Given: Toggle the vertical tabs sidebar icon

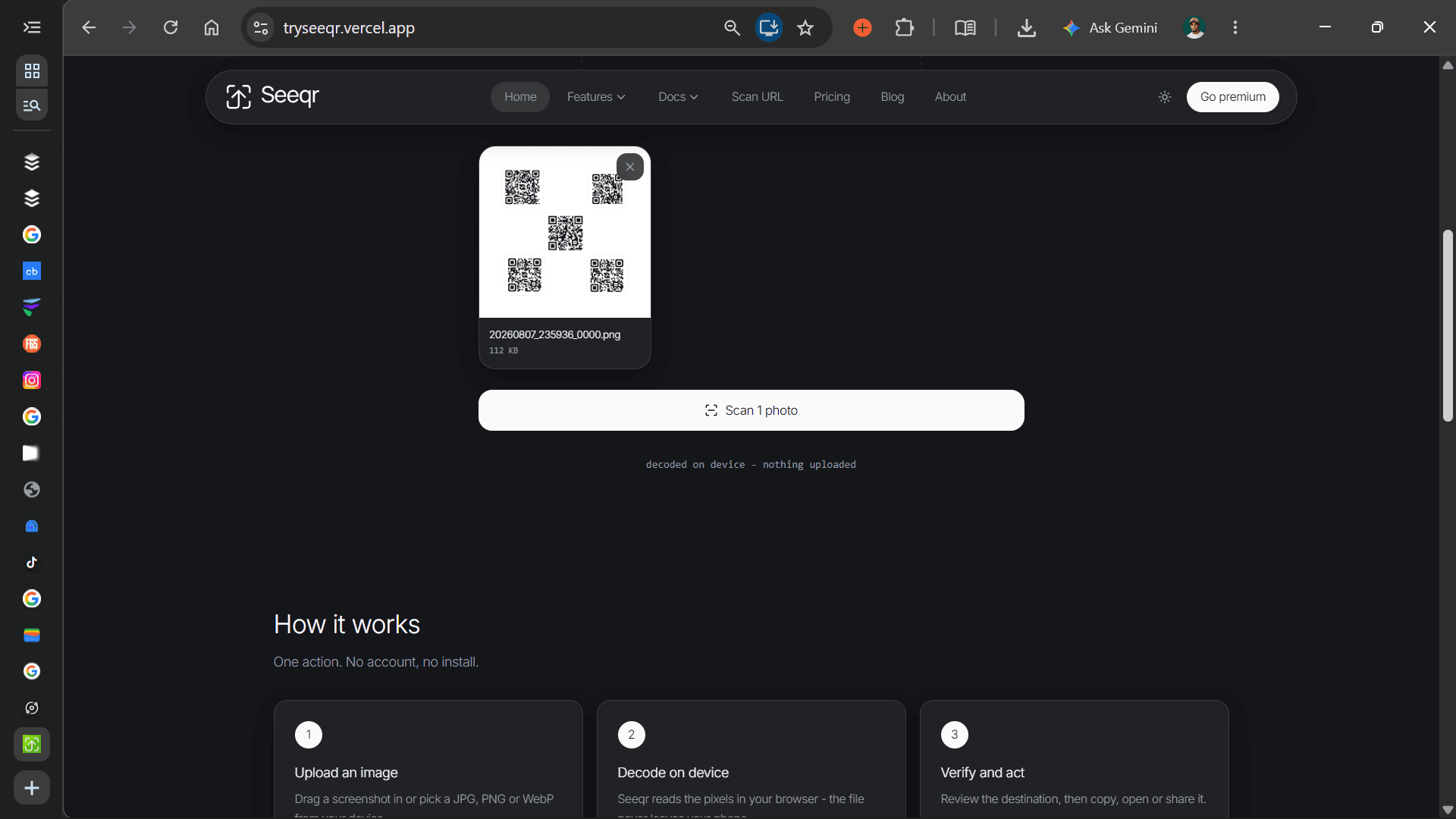Looking at the screenshot, I should 32,28.
